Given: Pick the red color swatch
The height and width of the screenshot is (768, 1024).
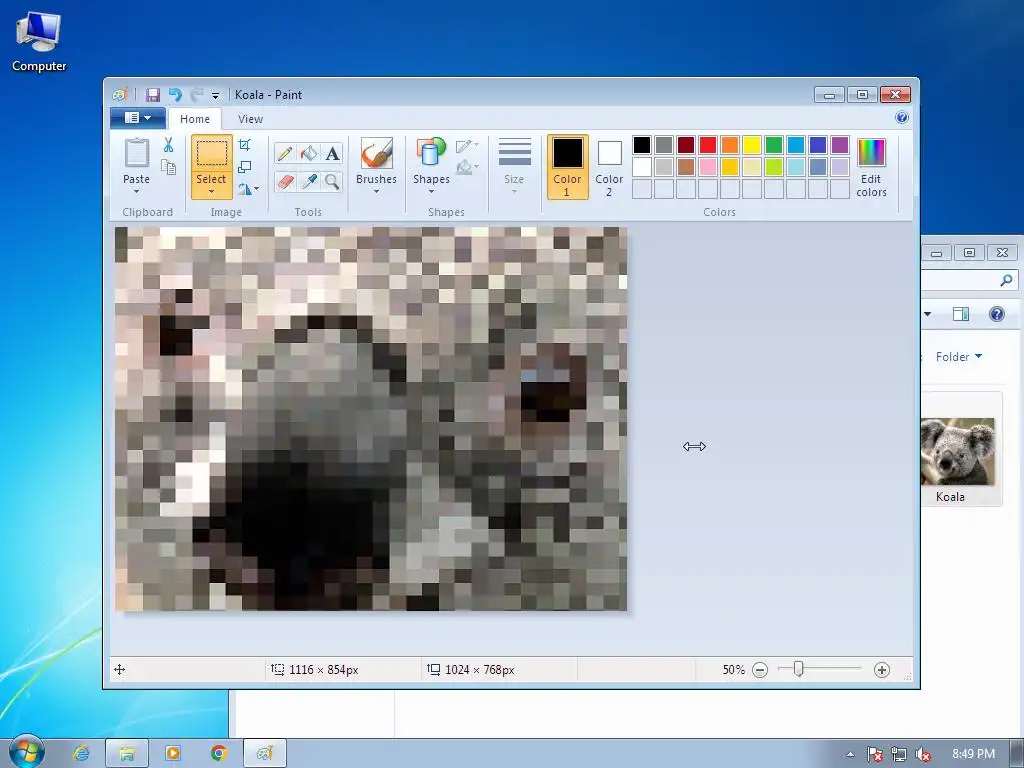Looking at the screenshot, I should [x=708, y=145].
